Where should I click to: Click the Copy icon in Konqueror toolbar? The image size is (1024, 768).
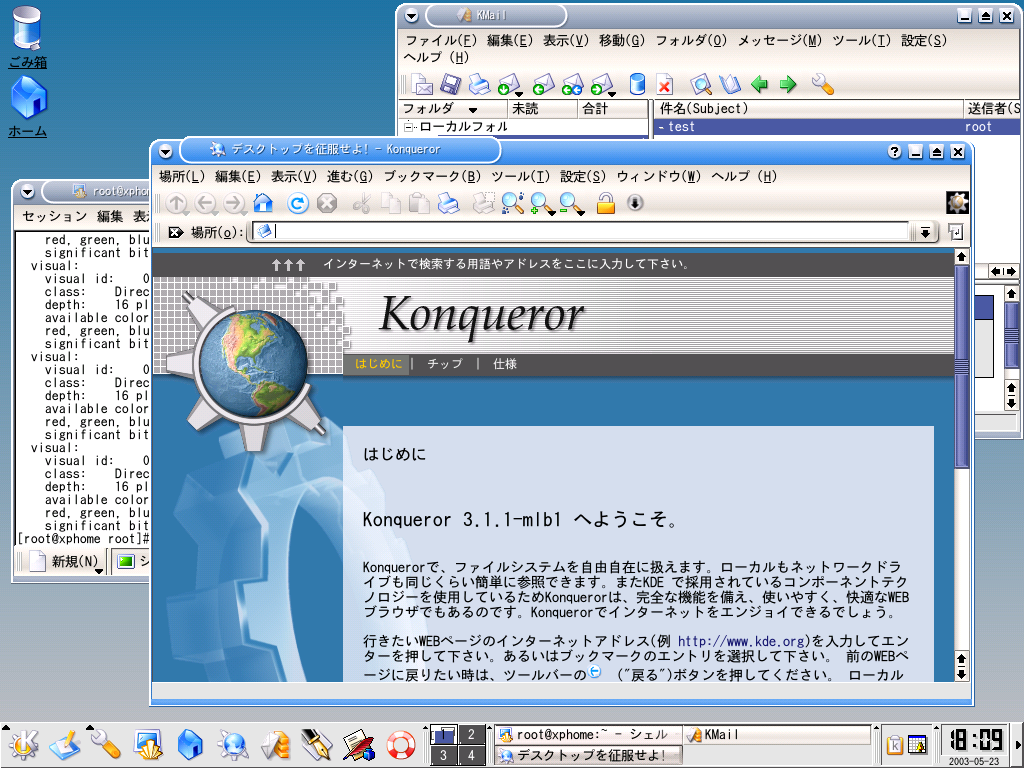391,204
